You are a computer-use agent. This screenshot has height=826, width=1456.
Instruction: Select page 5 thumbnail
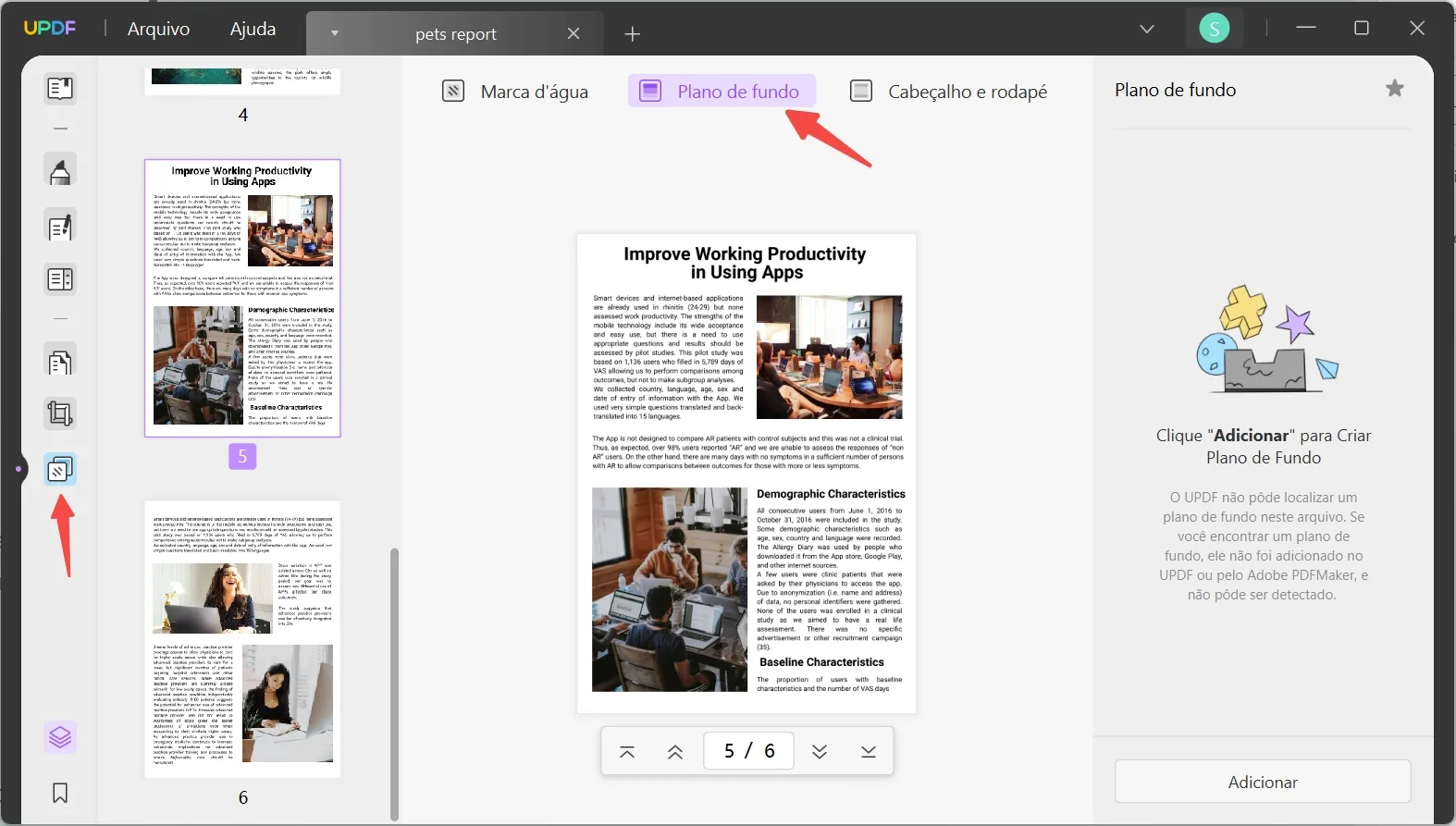coord(242,298)
